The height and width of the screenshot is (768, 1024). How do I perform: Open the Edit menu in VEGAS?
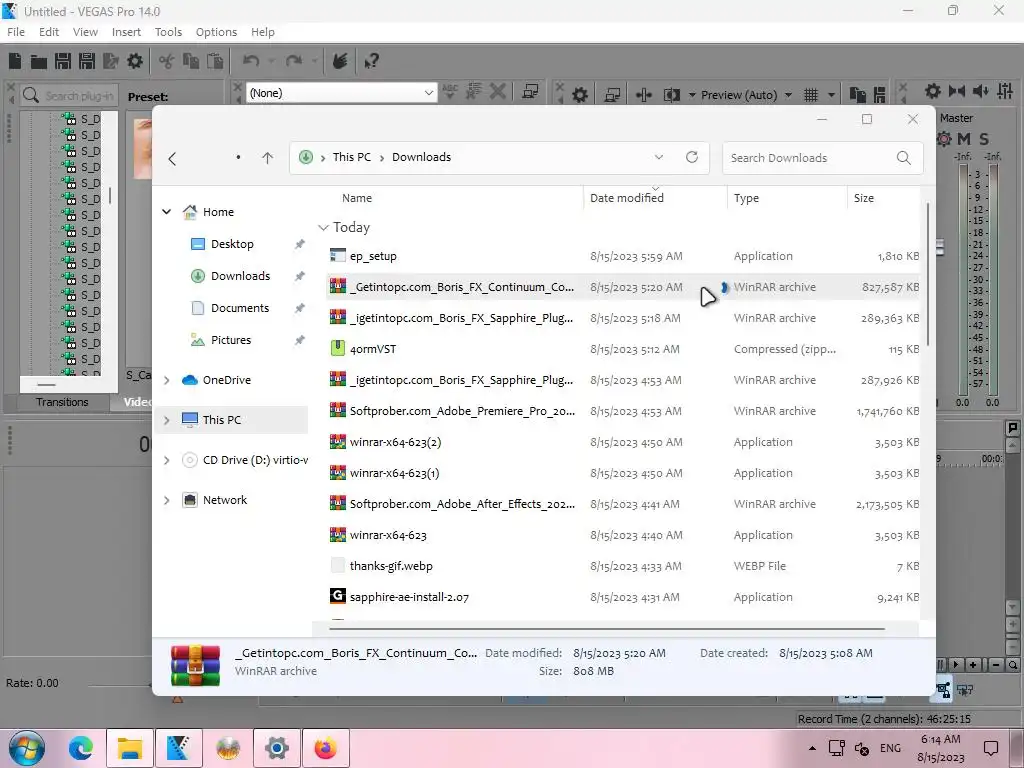click(x=49, y=32)
